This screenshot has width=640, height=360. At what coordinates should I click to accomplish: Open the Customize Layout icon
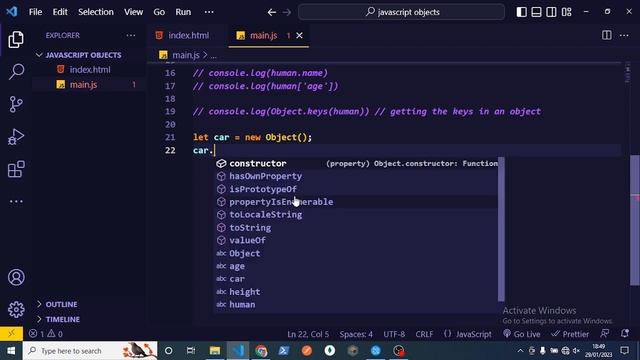[x=567, y=12]
